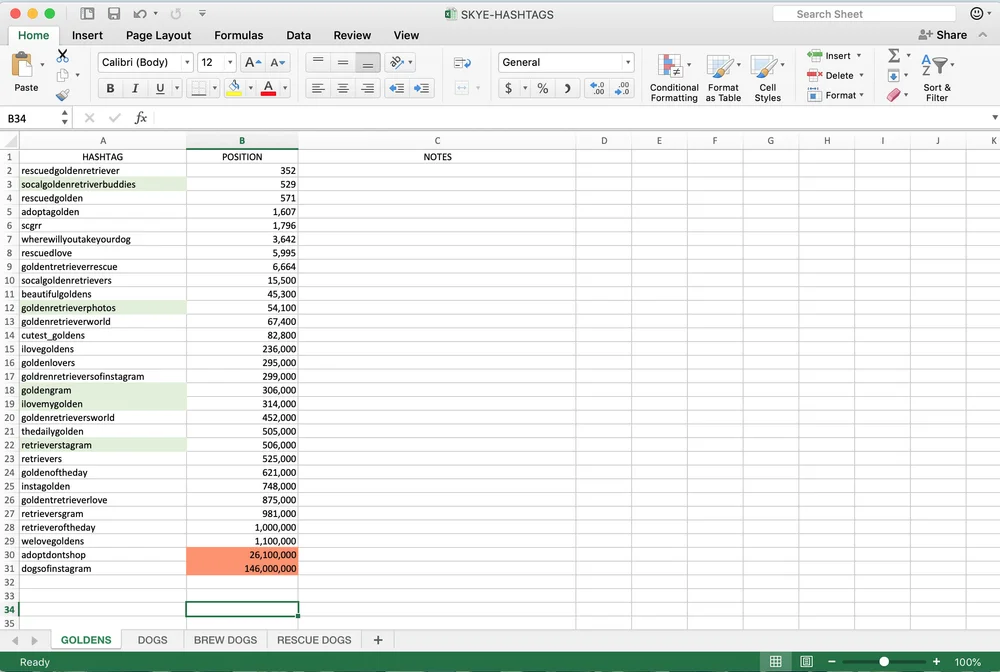Increase font size with large A
The image size is (1000, 672).
click(x=253, y=62)
